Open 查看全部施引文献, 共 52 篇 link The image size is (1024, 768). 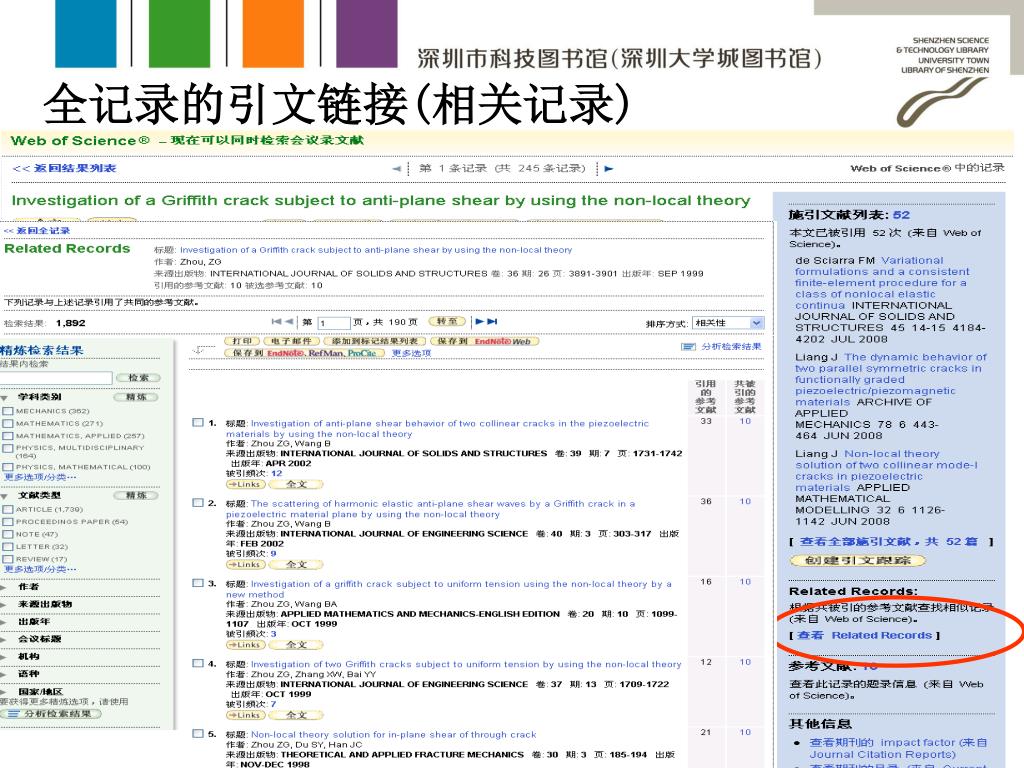coord(889,541)
